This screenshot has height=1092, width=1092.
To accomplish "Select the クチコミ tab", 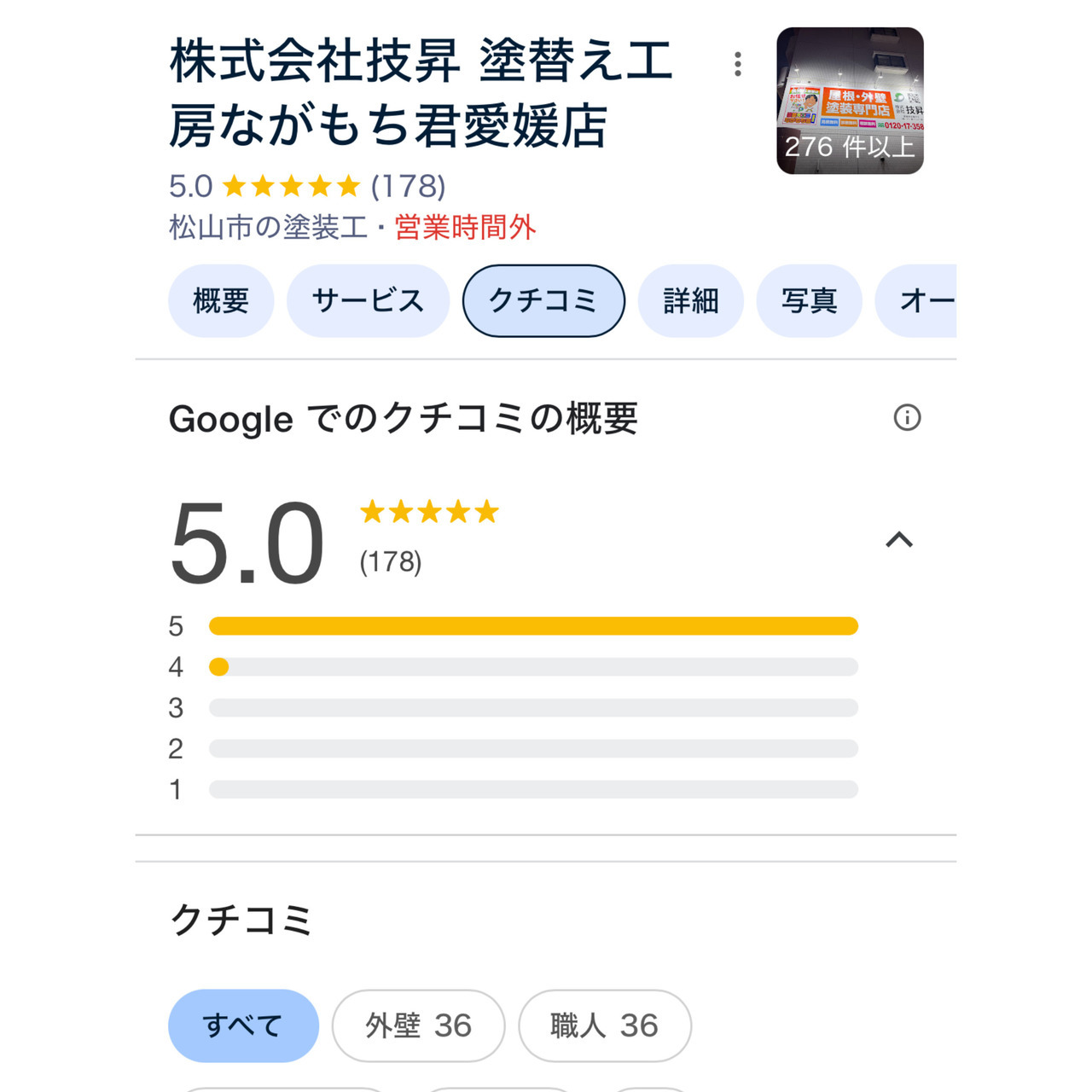I will pos(543,301).
